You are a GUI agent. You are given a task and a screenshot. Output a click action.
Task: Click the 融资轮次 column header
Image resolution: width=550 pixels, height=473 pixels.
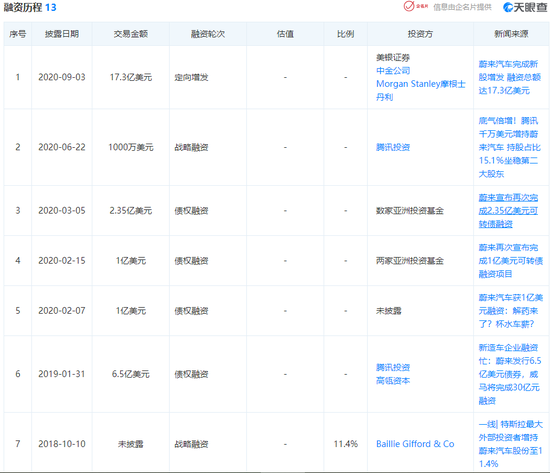208,34
